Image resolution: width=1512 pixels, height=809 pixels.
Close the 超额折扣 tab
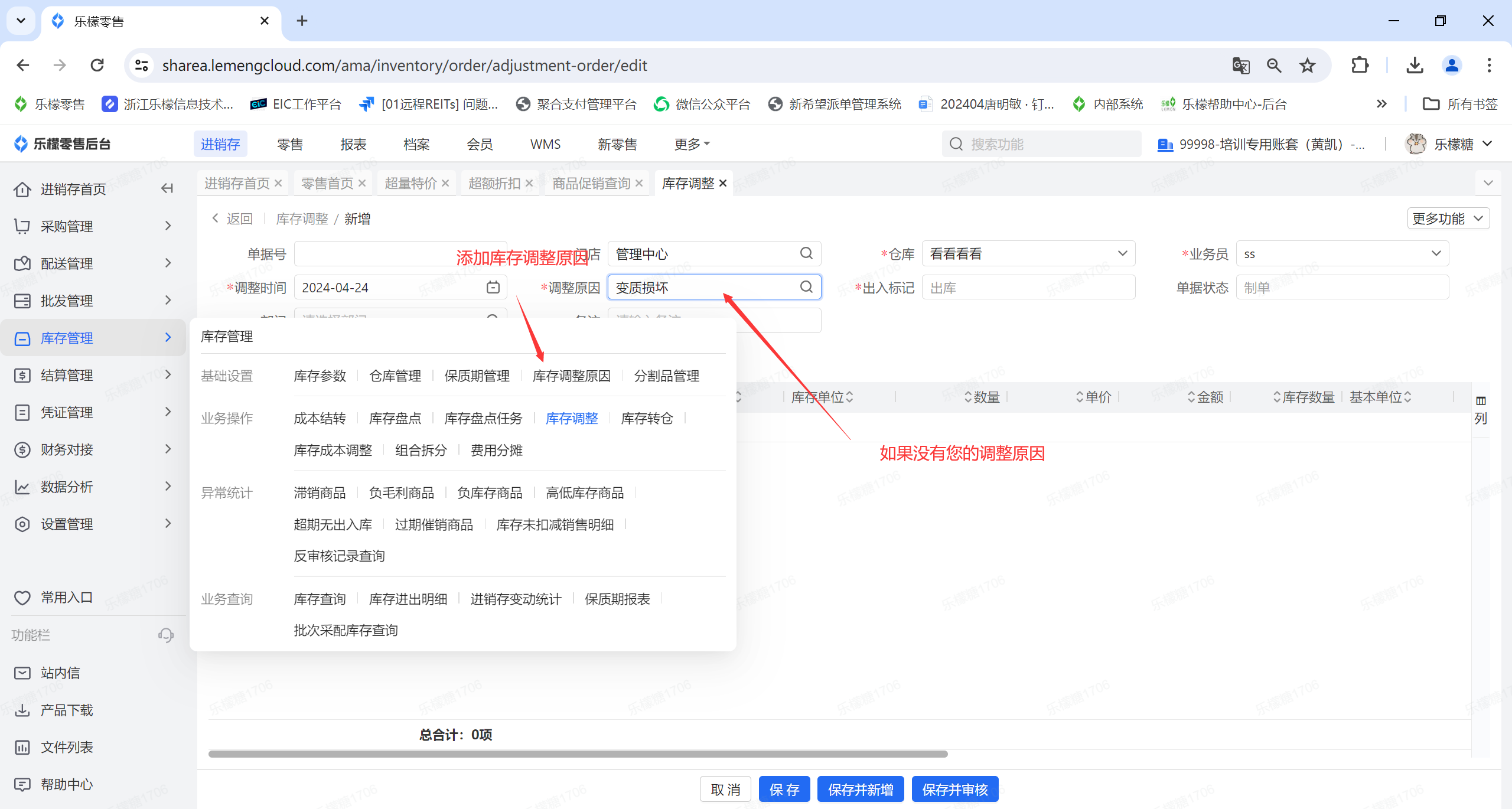(x=529, y=184)
